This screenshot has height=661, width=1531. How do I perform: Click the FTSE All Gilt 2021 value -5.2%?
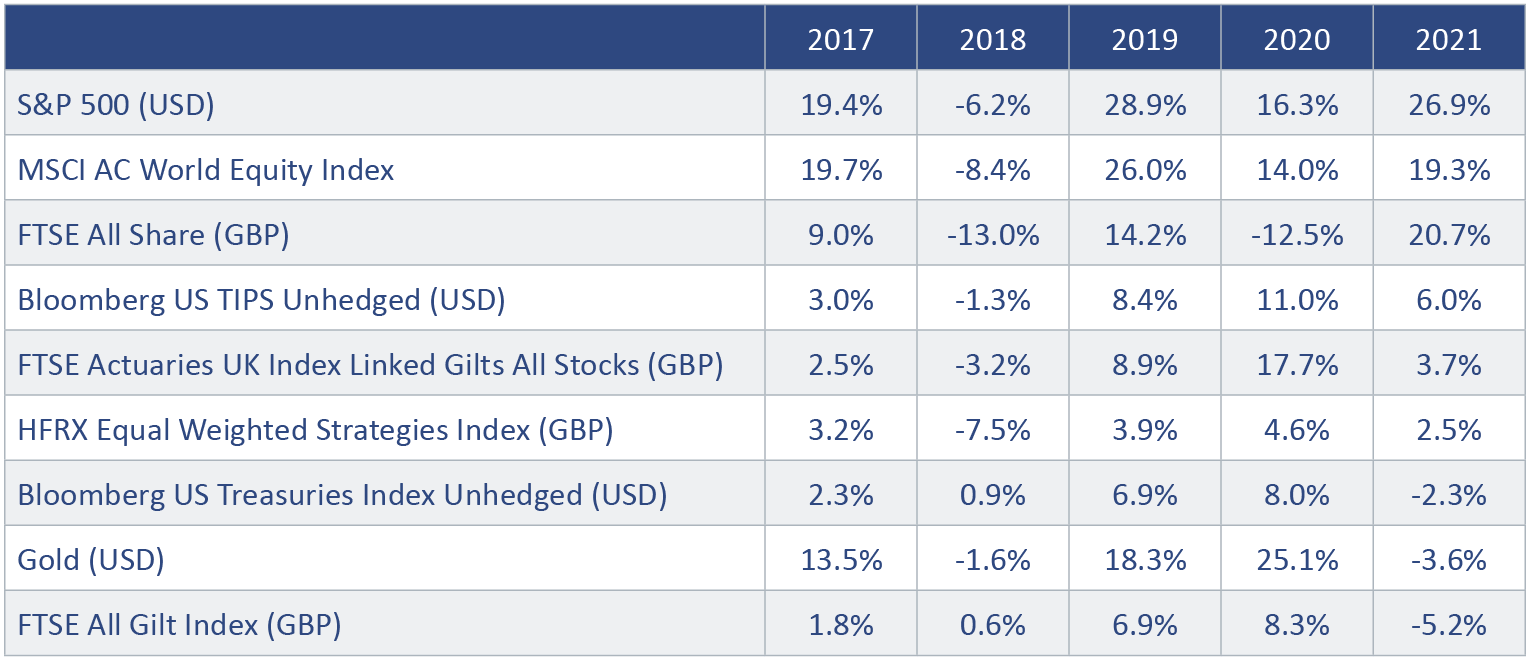tap(1448, 625)
